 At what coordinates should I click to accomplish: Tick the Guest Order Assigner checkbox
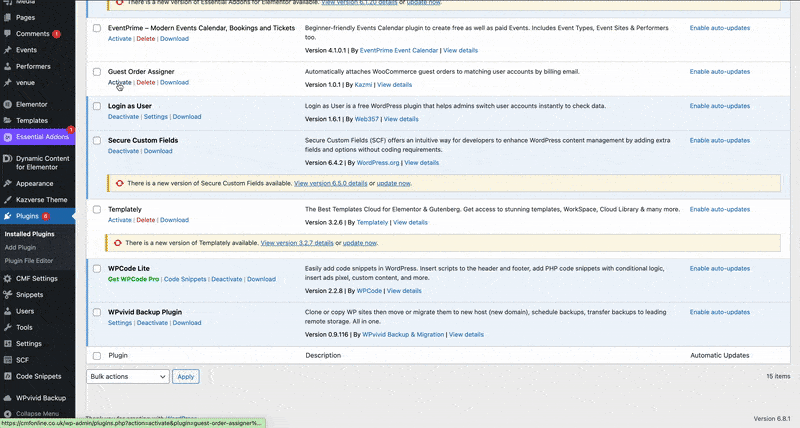click(x=97, y=72)
